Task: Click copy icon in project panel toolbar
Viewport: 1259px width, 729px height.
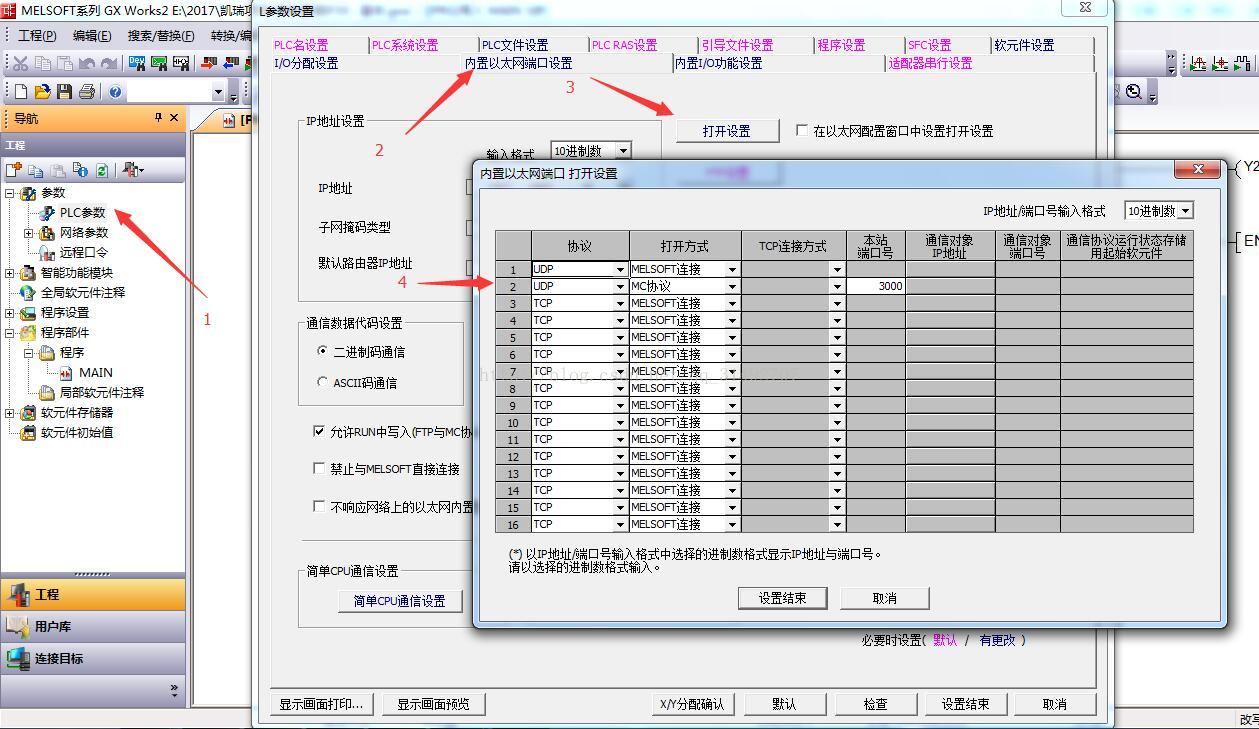Action: pyautogui.click(x=36, y=170)
